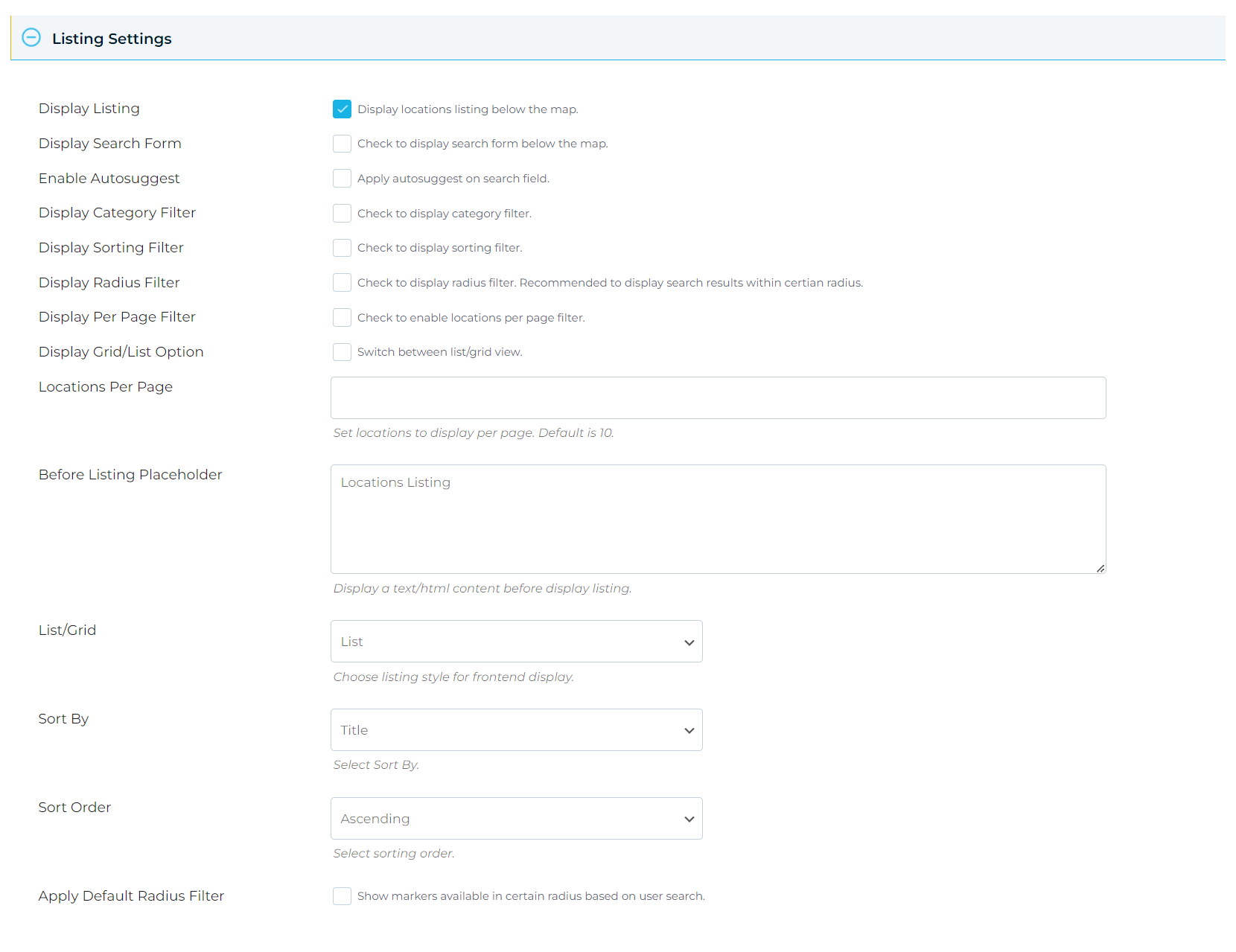The height and width of the screenshot is (952, 1236).
Task: Click the Locations Per Page label
Action: tap(106, 387)
